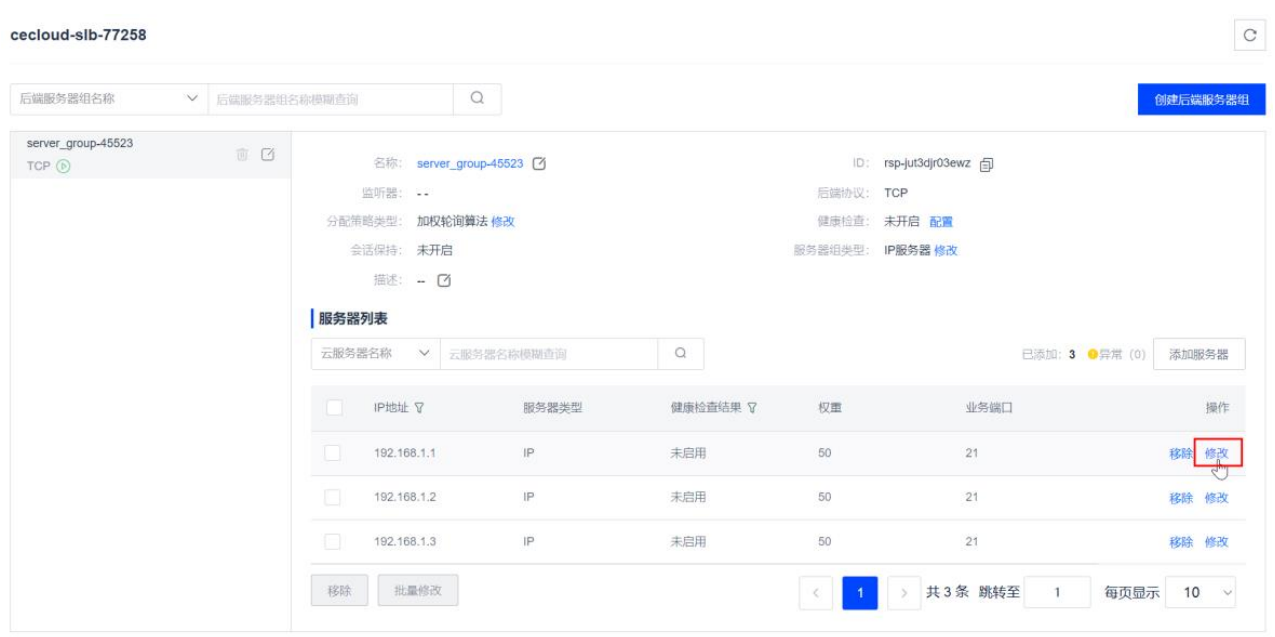Click the 跳转至 page number field
This screenshot has height=637, width=1275.
(1058, 592)
